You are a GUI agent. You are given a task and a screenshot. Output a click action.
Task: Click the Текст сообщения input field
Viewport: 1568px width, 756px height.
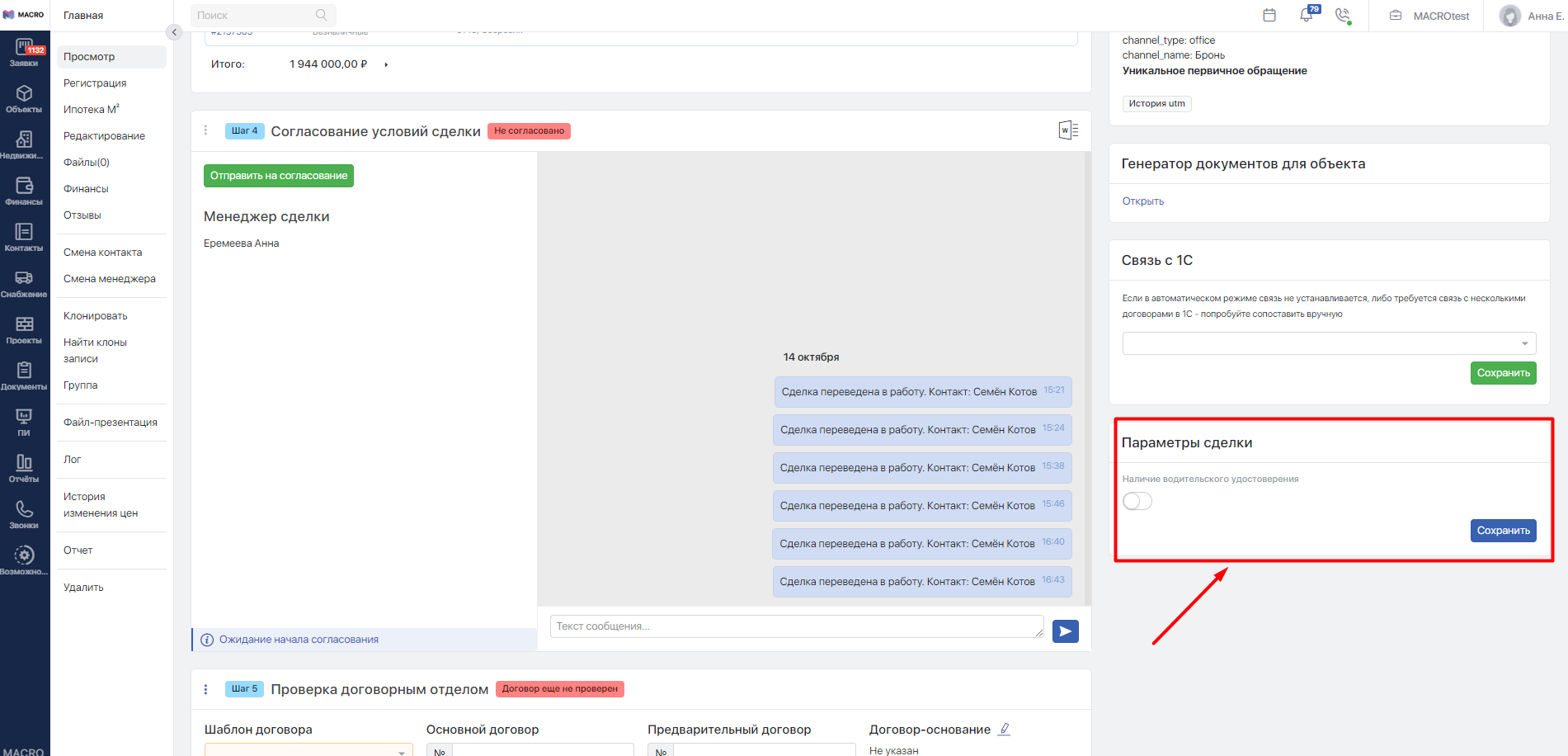pyautogui.click(x=796, y=626)
